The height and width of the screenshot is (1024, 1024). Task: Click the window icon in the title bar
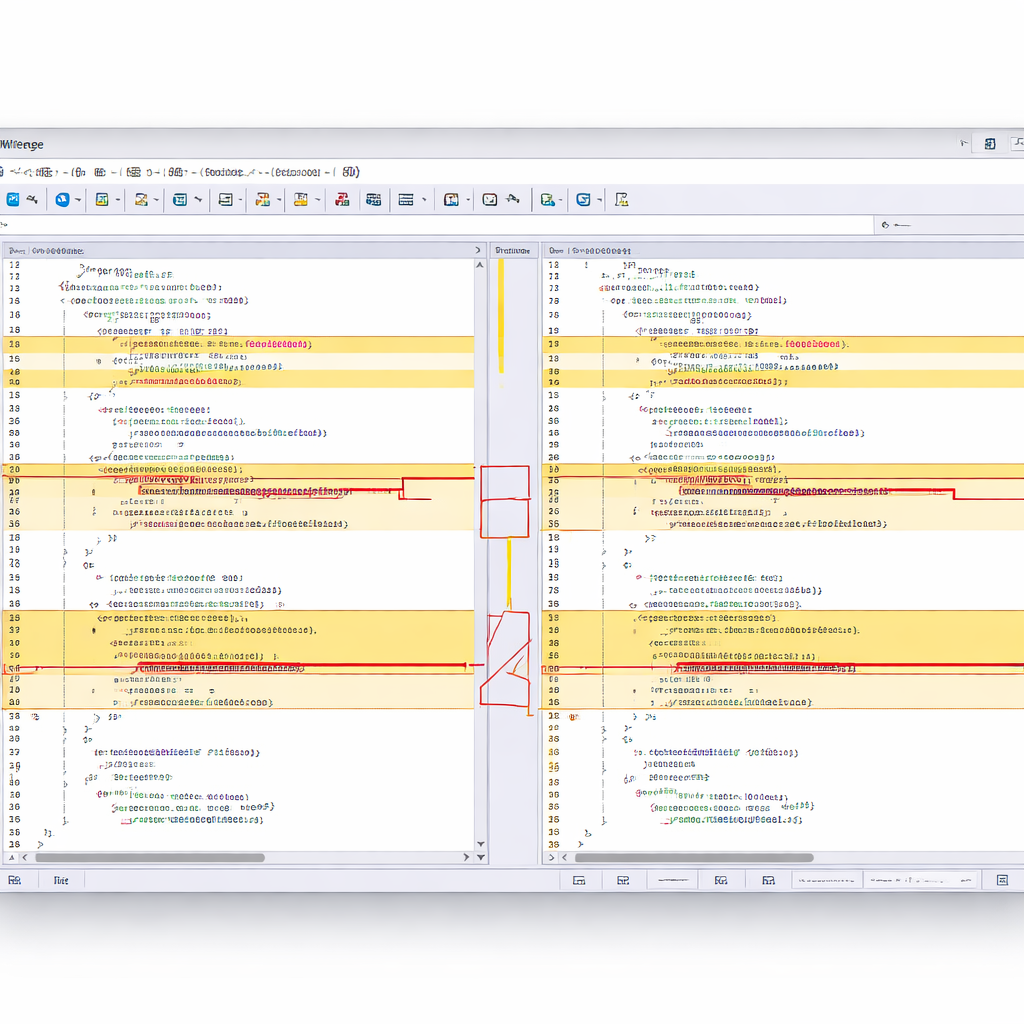[989, 144]
